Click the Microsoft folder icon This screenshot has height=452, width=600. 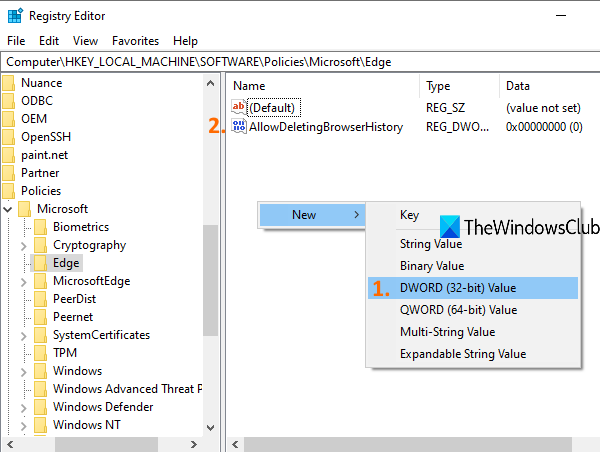click(x=24, y=209)
